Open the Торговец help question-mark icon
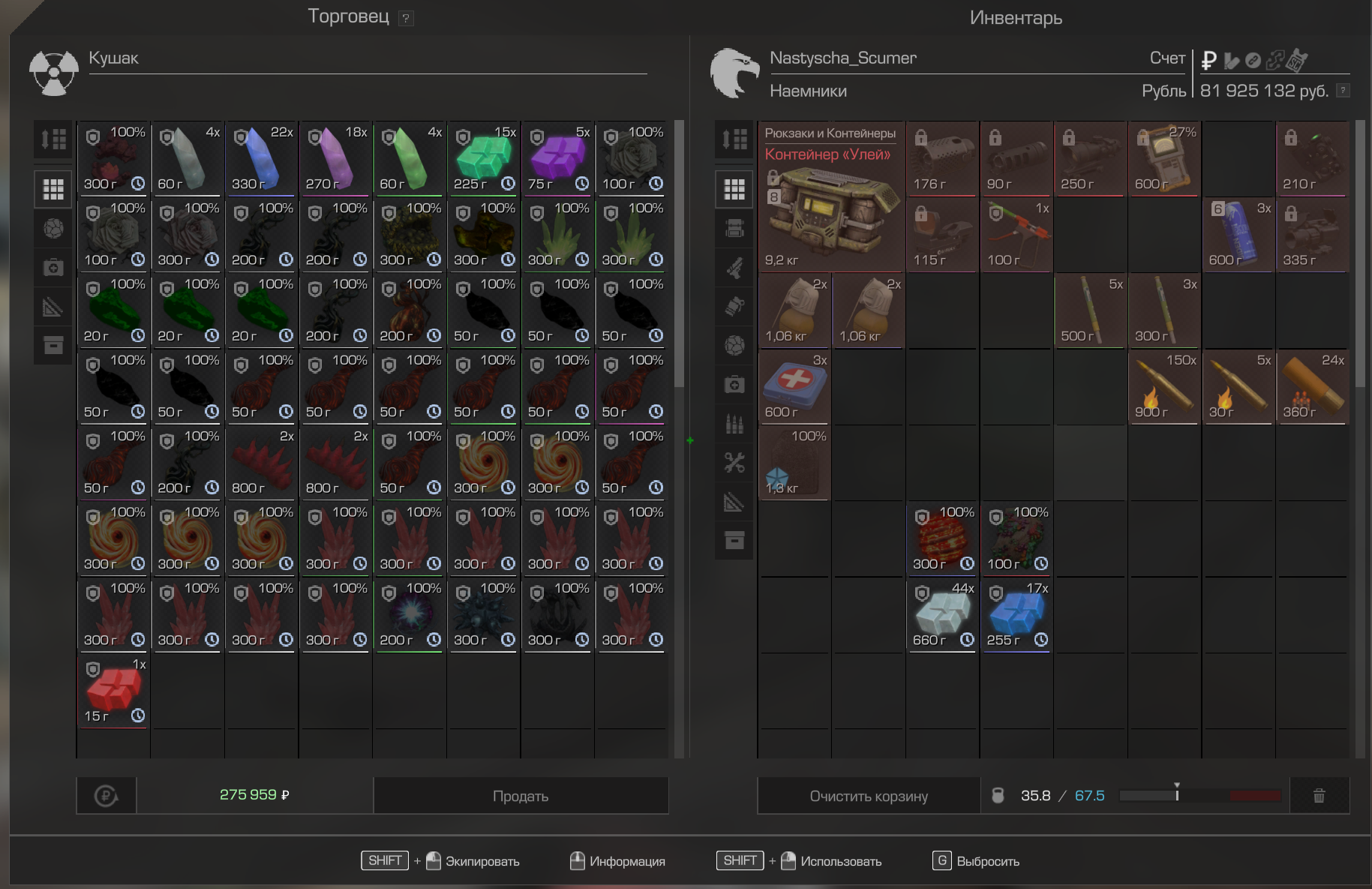 point(406,18)
